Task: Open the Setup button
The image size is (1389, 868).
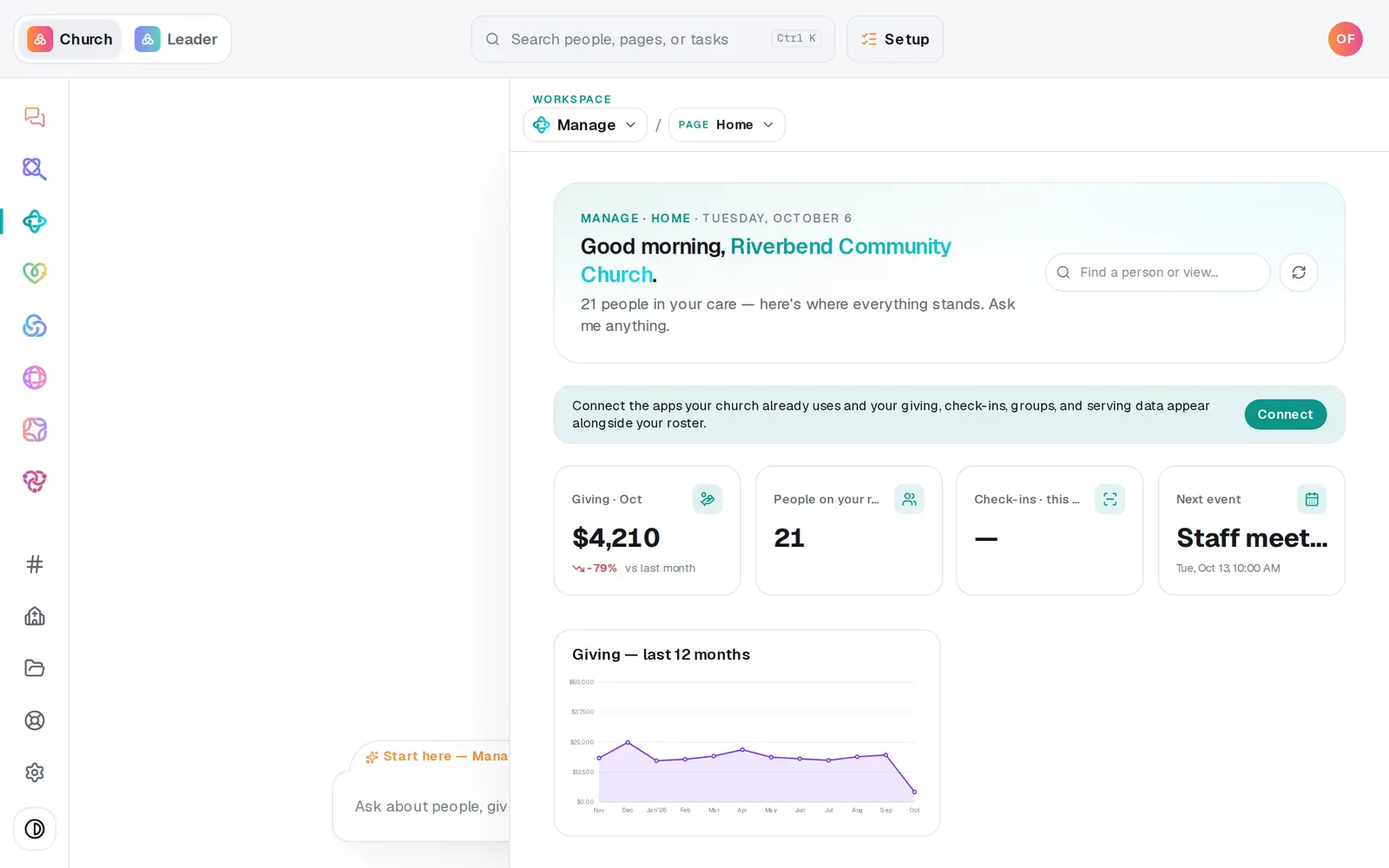Action: click(895, 39)
